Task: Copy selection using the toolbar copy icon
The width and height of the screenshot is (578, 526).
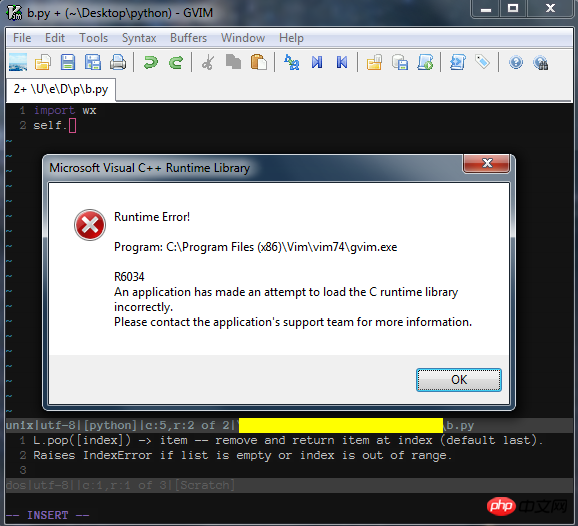Action: (233, 62)
